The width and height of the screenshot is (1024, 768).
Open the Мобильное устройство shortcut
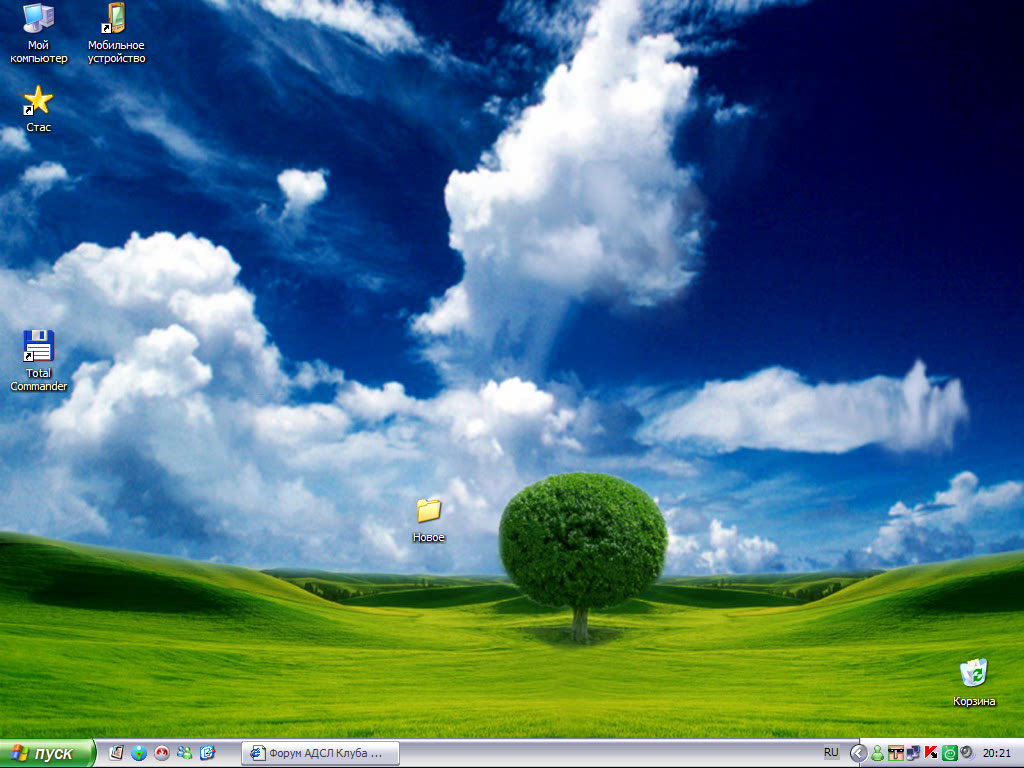(x=116, y=19)
